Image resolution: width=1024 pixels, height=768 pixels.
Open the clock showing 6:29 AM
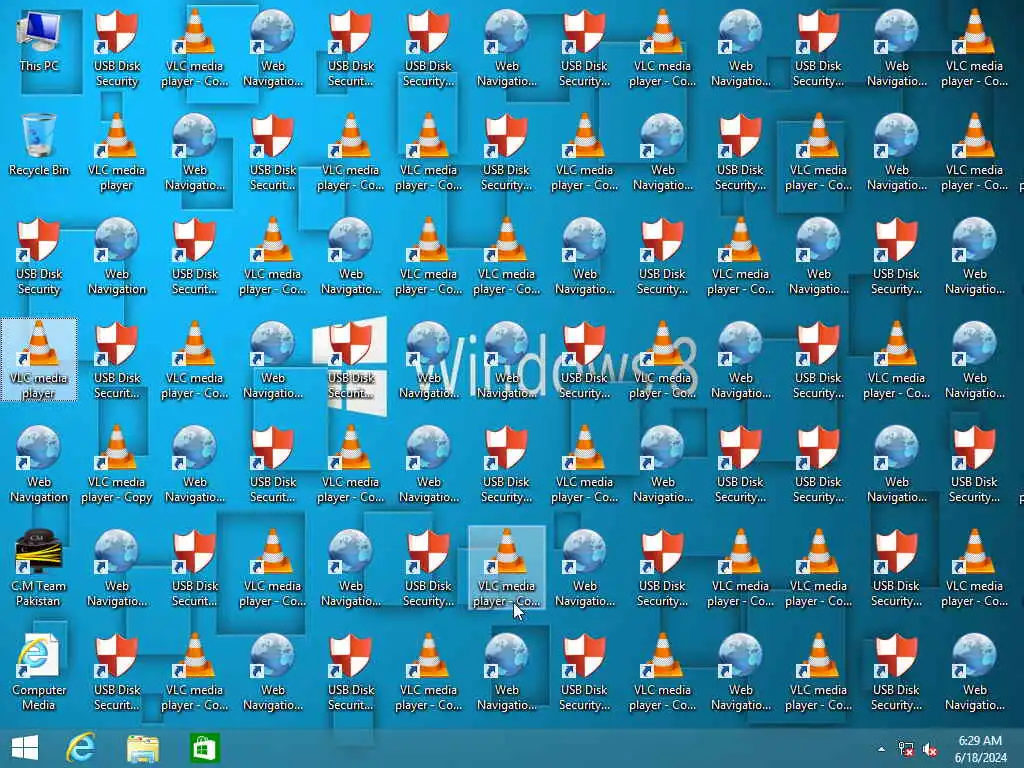point(980,749)
